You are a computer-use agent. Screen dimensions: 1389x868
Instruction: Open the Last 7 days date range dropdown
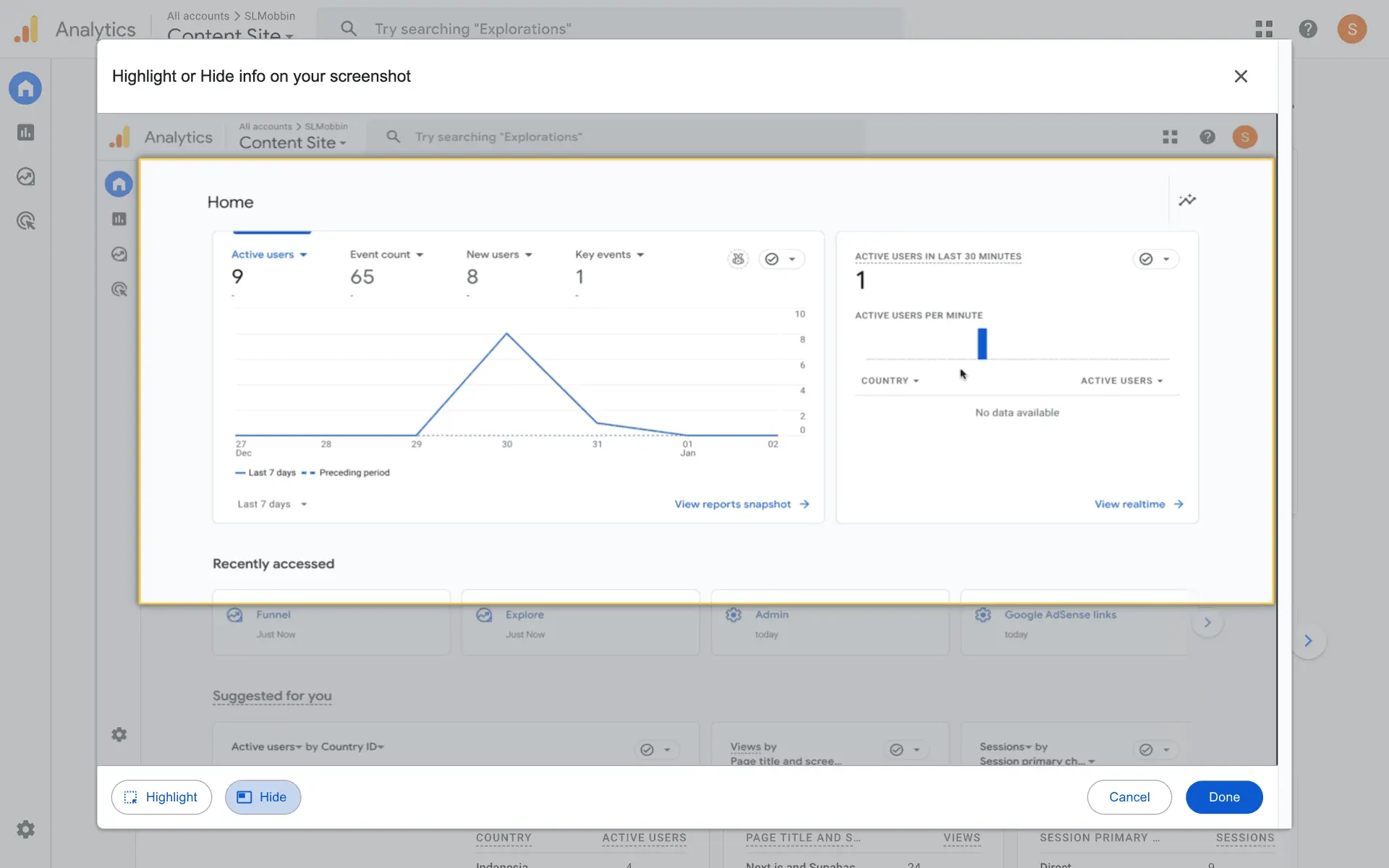pos(272,504)
